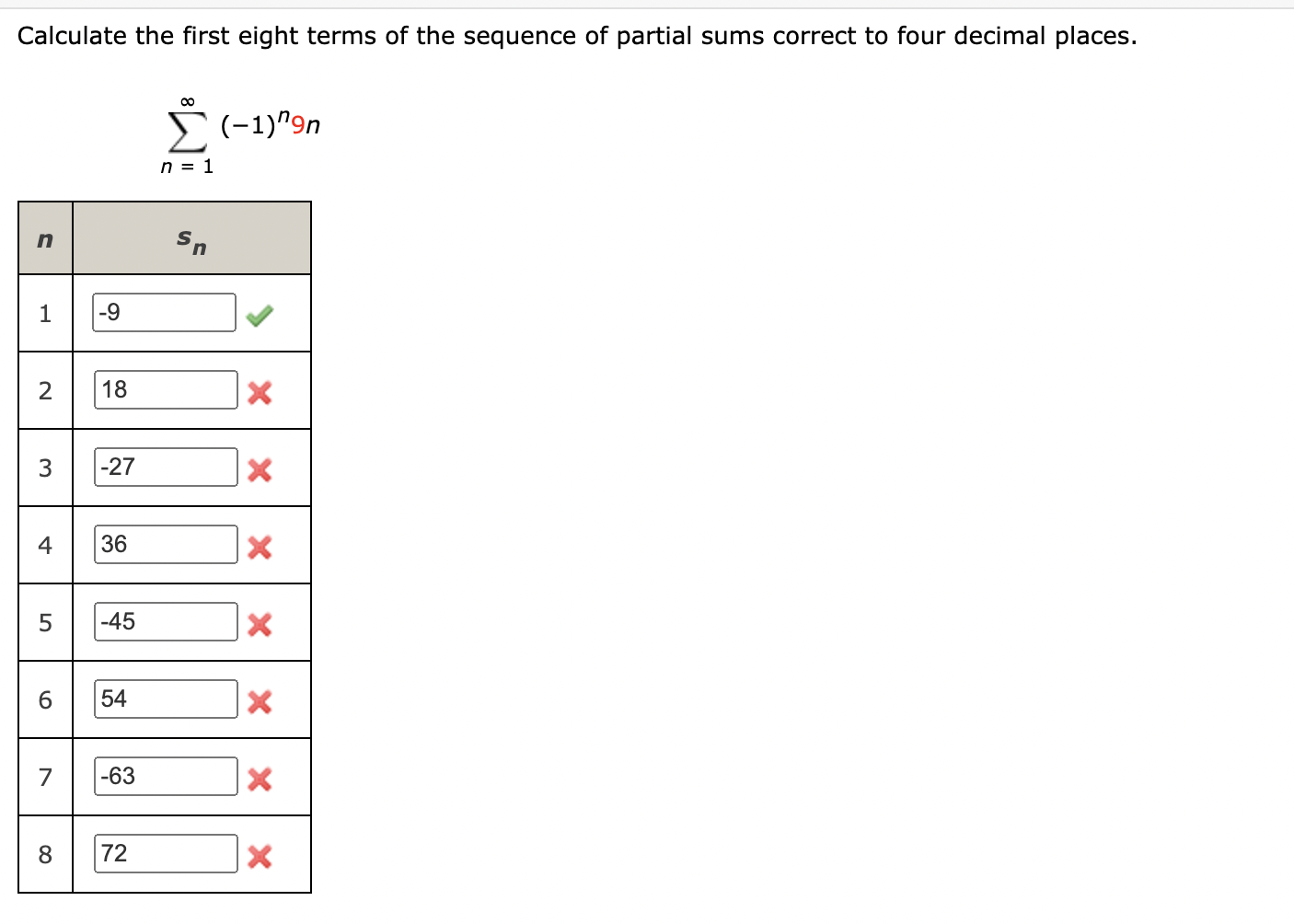The image size is (1294, 924).
Task: Click the red X beside answer -27
Action: coord(260,470)
